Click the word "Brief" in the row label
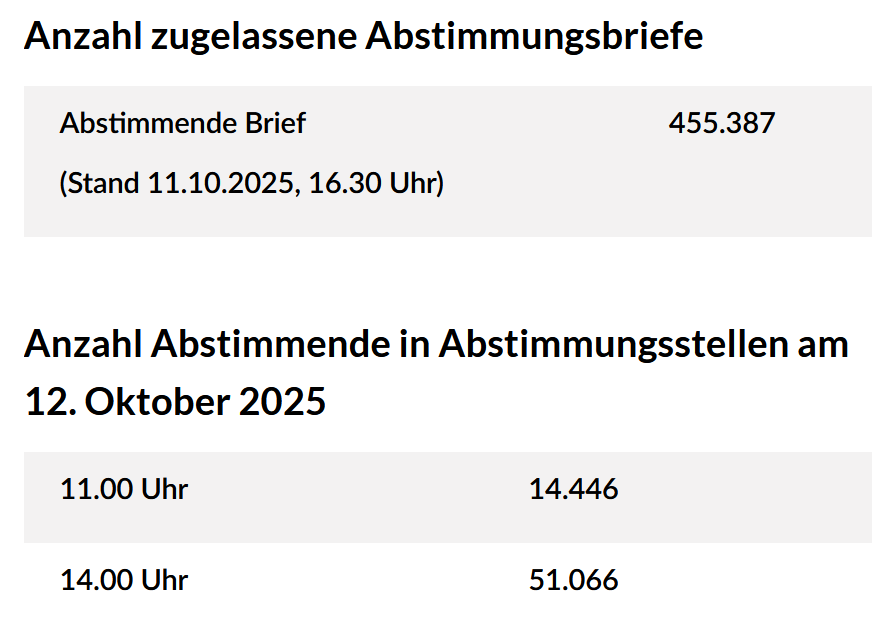This screenshot has width=877, height=626. pos(275,123)
